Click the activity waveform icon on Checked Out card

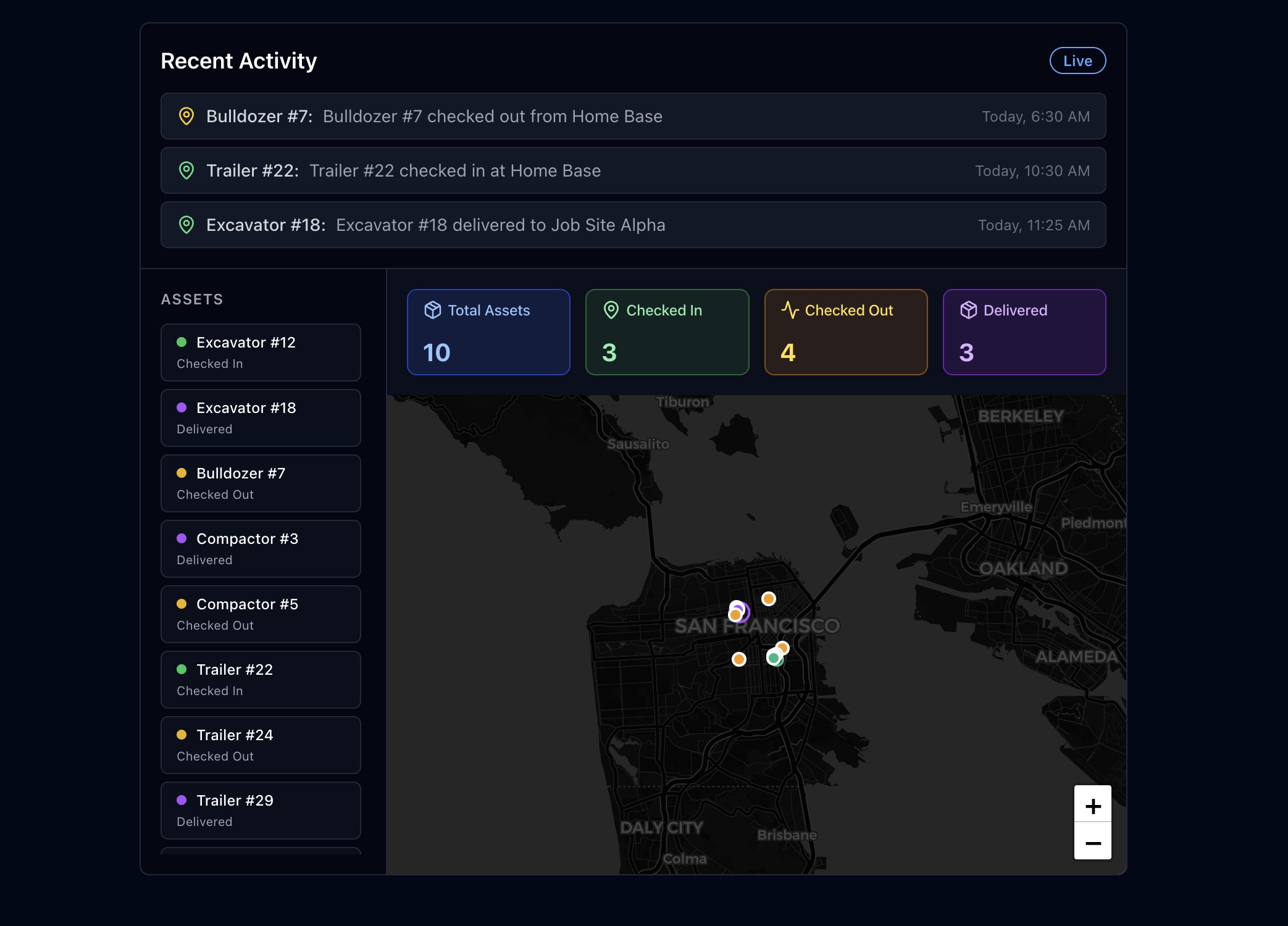[790, 310]
